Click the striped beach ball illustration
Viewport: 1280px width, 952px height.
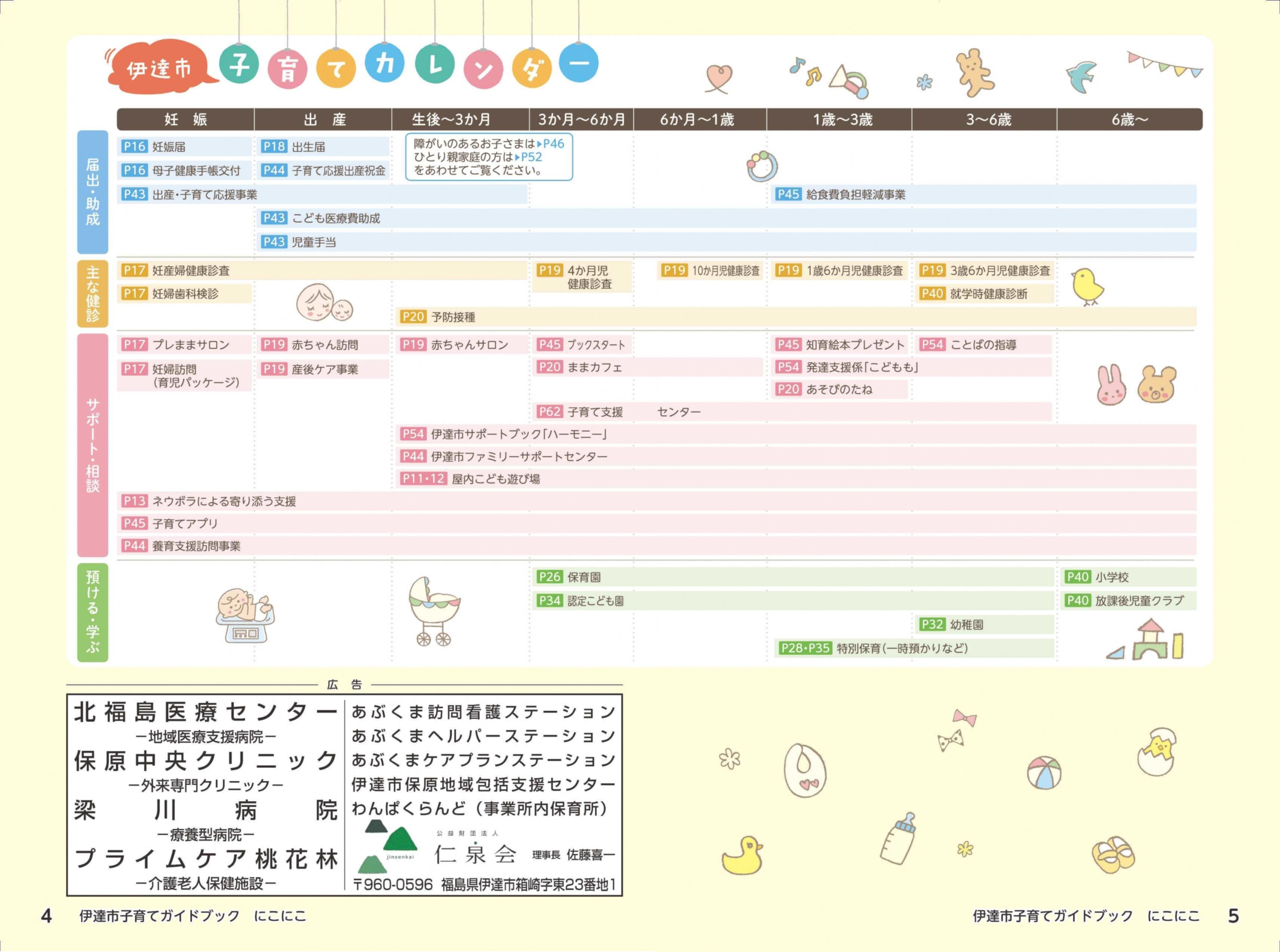click(x=1044, y=773)
